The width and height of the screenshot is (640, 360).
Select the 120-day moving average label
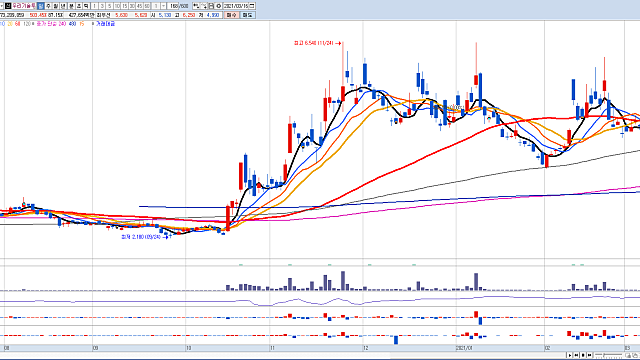tap(27, 24)
